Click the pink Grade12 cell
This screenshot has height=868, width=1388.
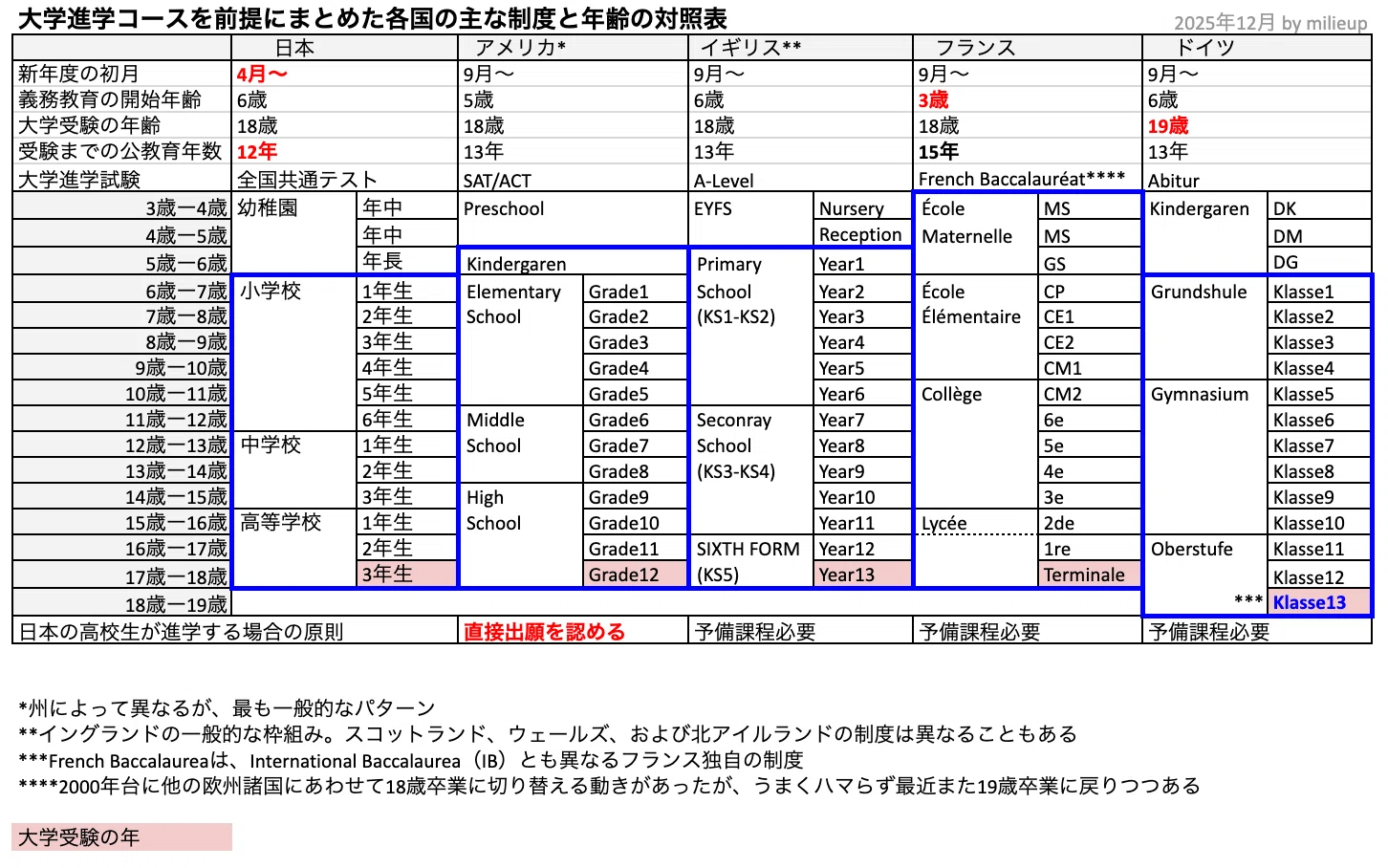pos(635,575)
